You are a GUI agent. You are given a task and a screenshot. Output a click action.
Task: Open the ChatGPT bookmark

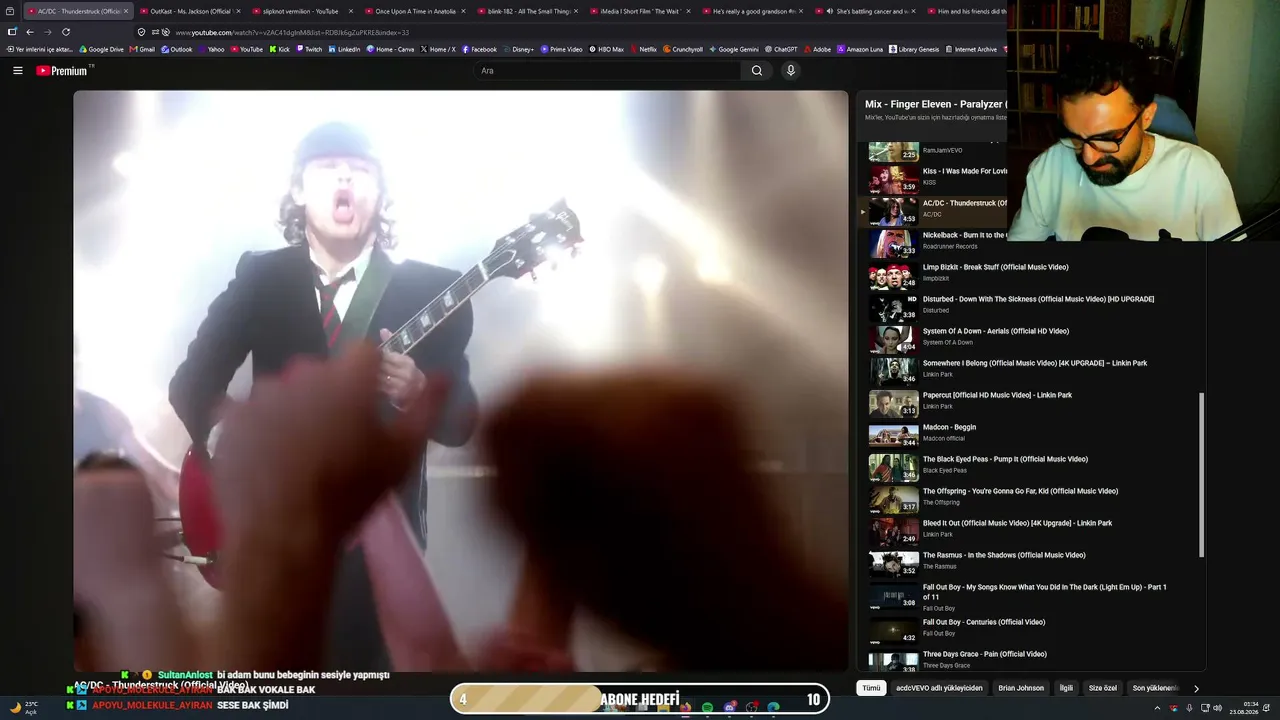click(x=781, y=49)
